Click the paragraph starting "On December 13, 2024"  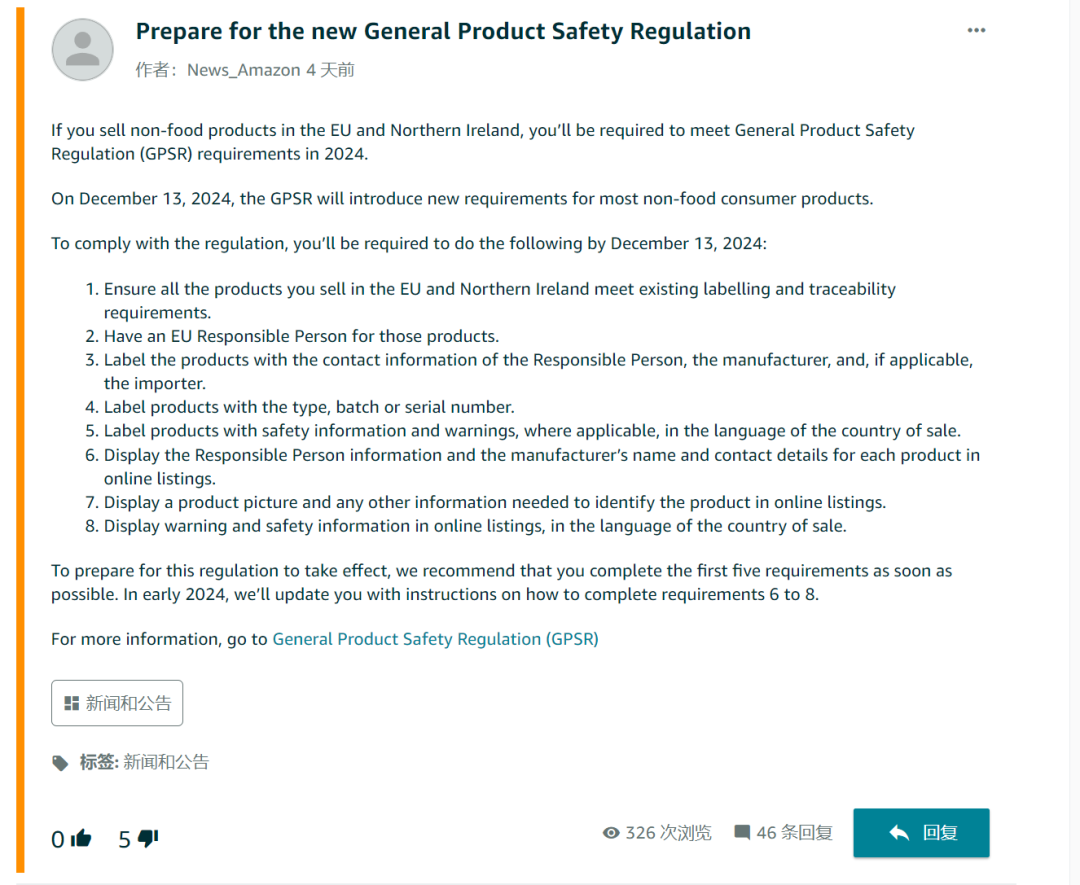click(462, 198)
